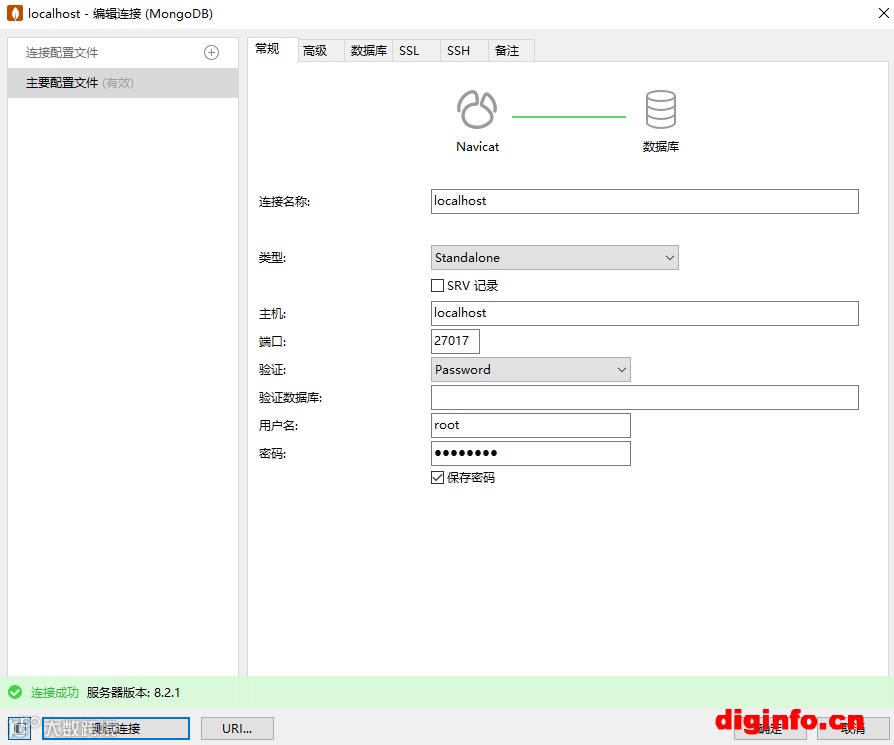Click the MongoDB leaf icon in the title bar

click(x=15, y=14)
